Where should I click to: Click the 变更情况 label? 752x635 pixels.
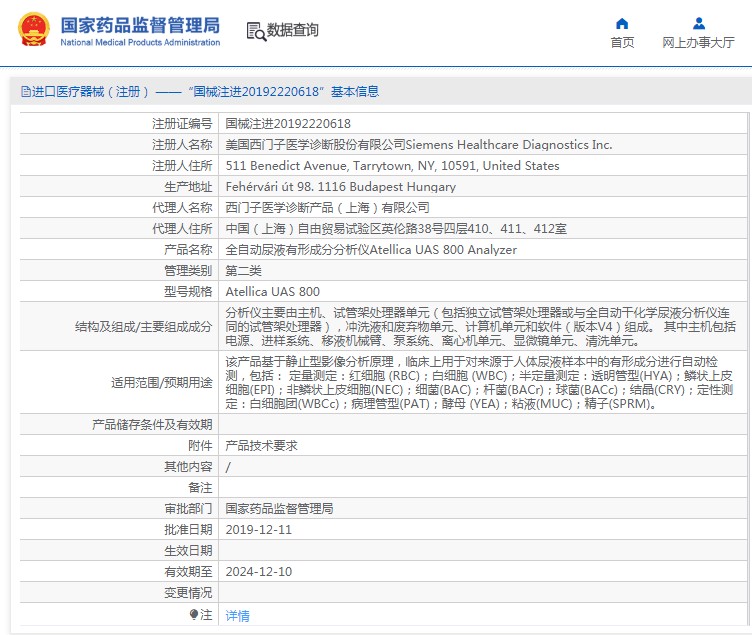point(188,593)
